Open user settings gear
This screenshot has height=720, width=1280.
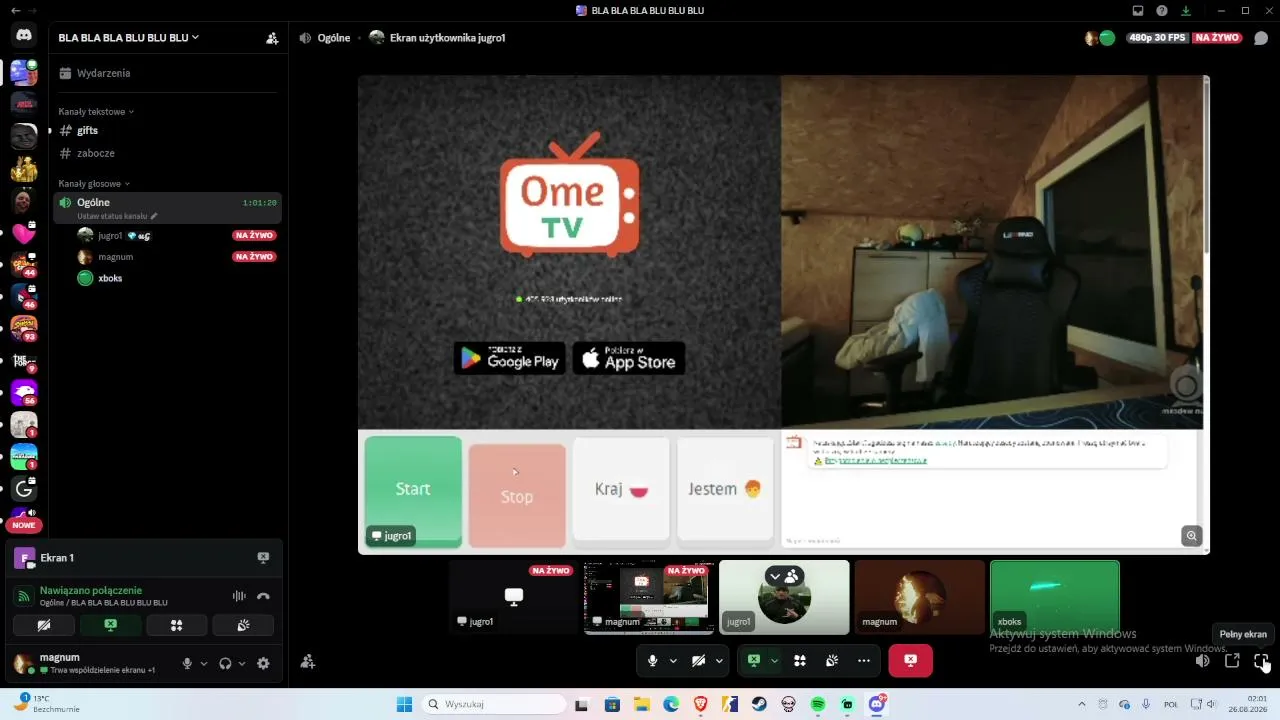263,663
